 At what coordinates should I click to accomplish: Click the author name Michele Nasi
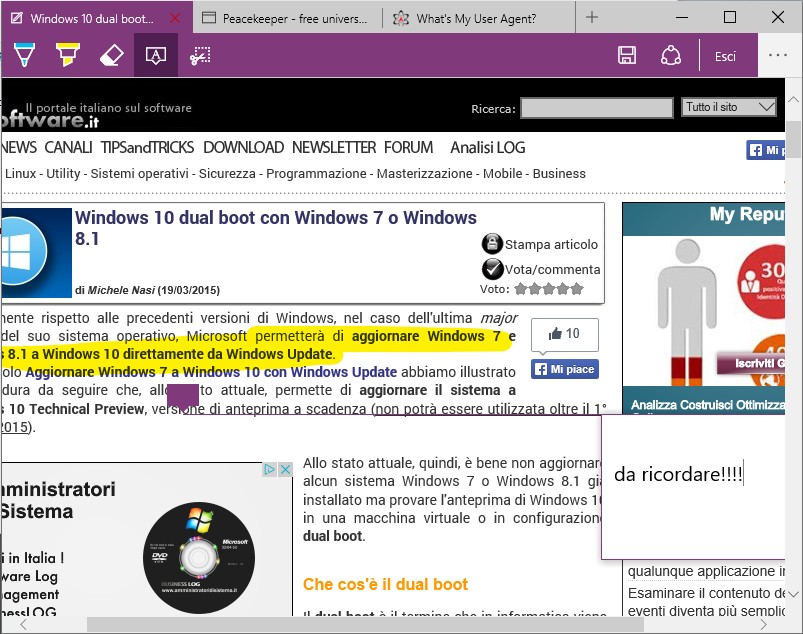[x=121, y=290]
